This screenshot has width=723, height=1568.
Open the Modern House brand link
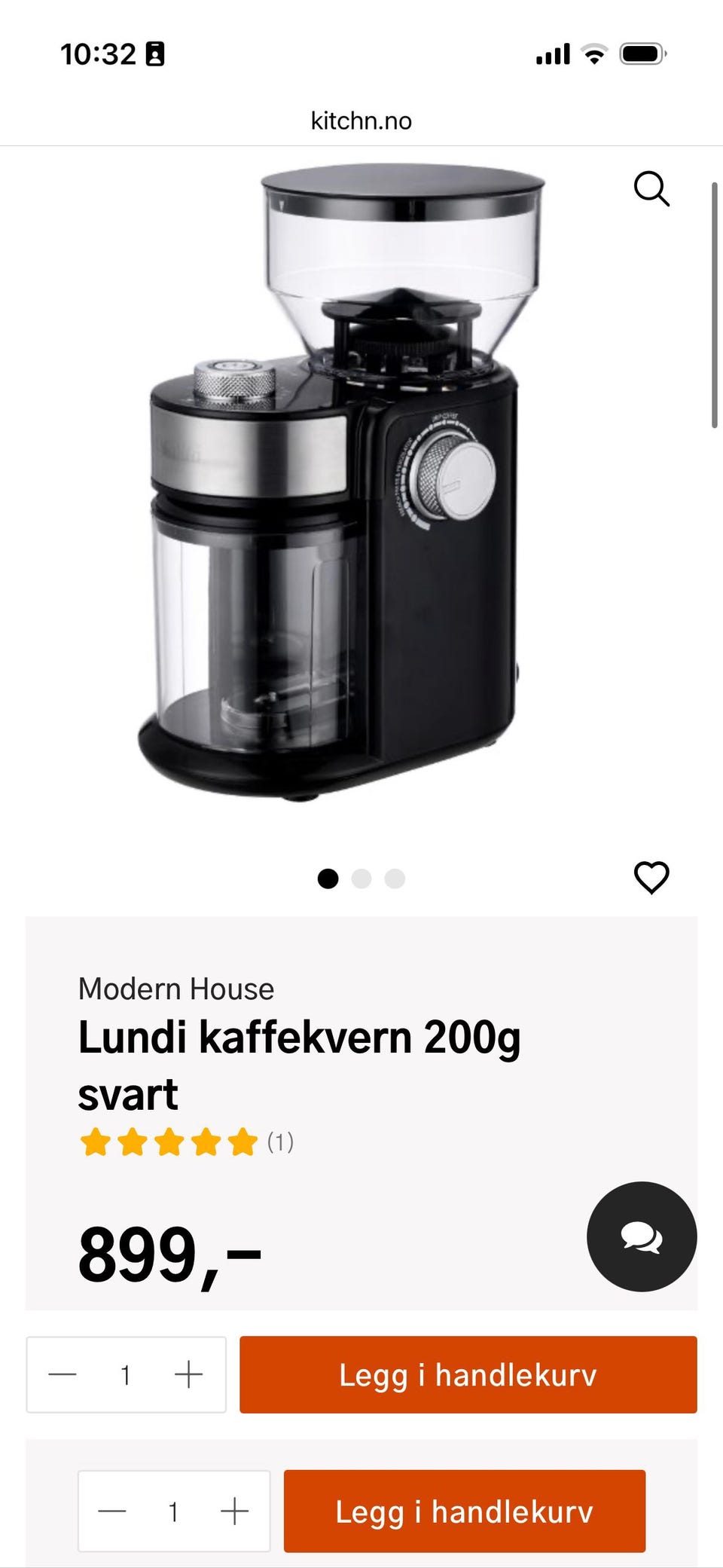coord(176,989)
